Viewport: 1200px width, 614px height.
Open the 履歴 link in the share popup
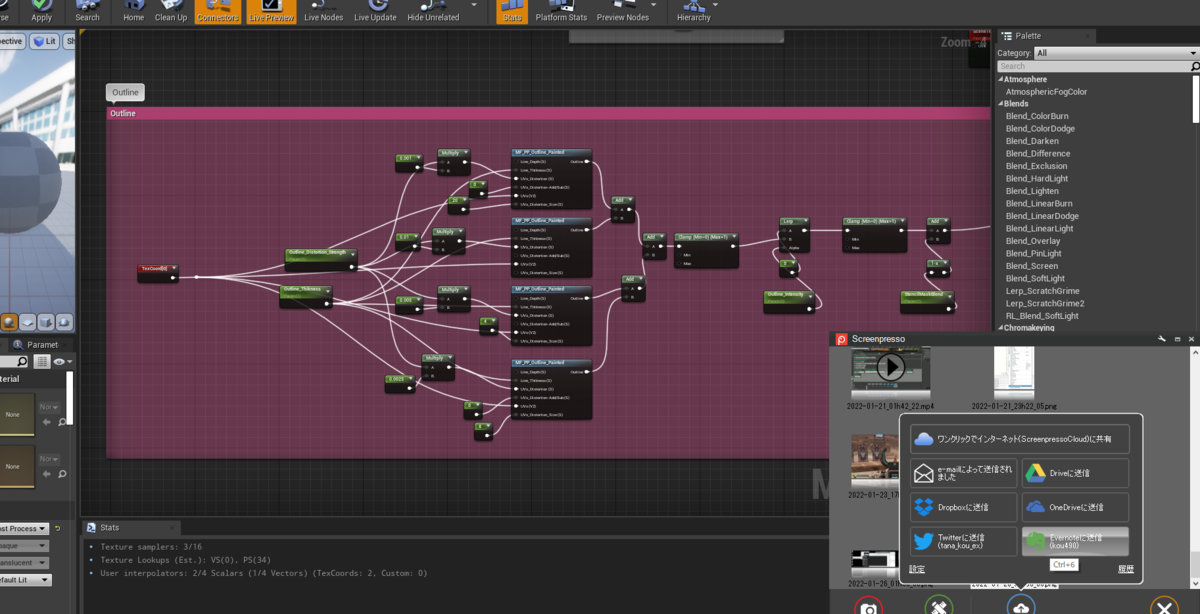[x=1126, y=569]
